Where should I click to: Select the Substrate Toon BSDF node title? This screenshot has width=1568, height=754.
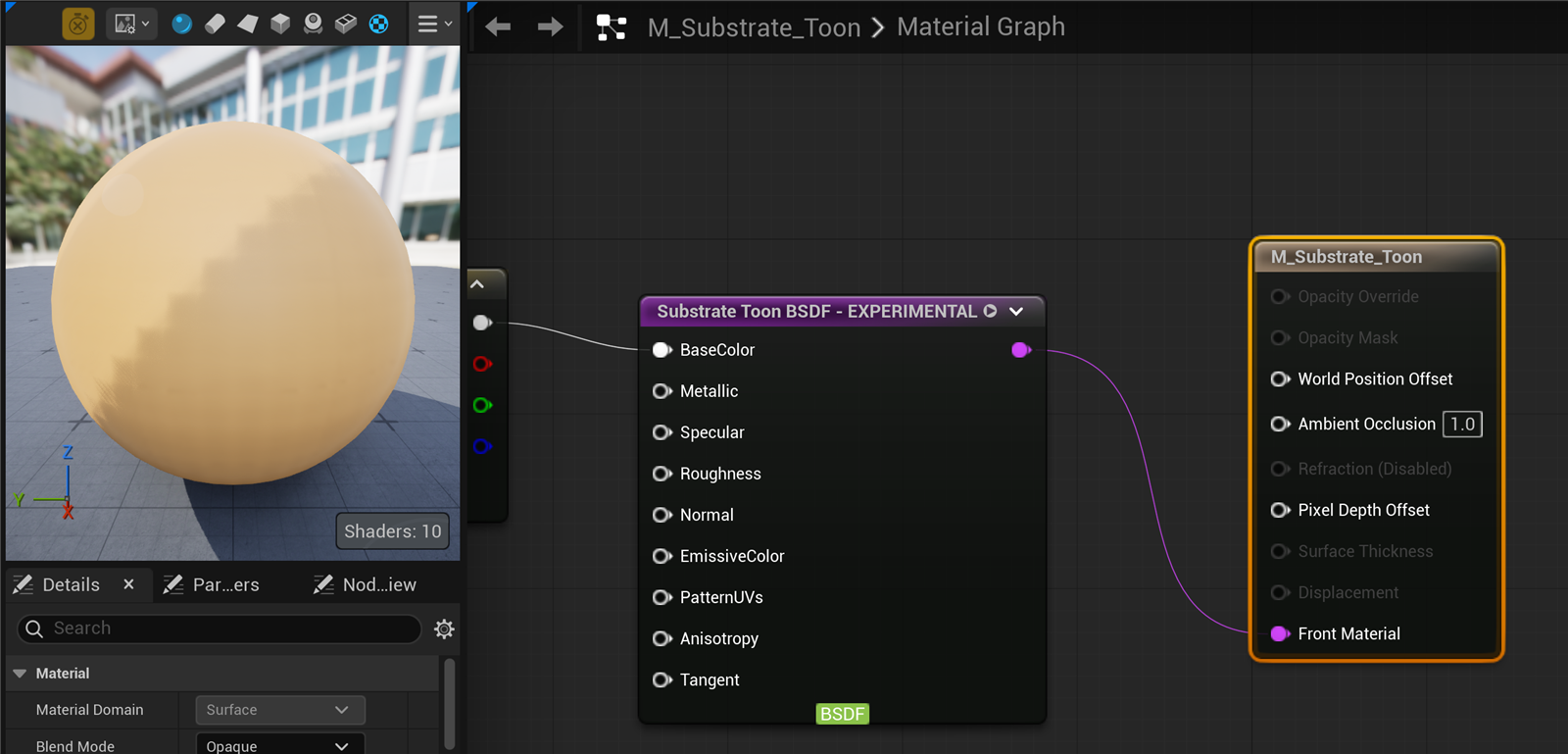817,311
